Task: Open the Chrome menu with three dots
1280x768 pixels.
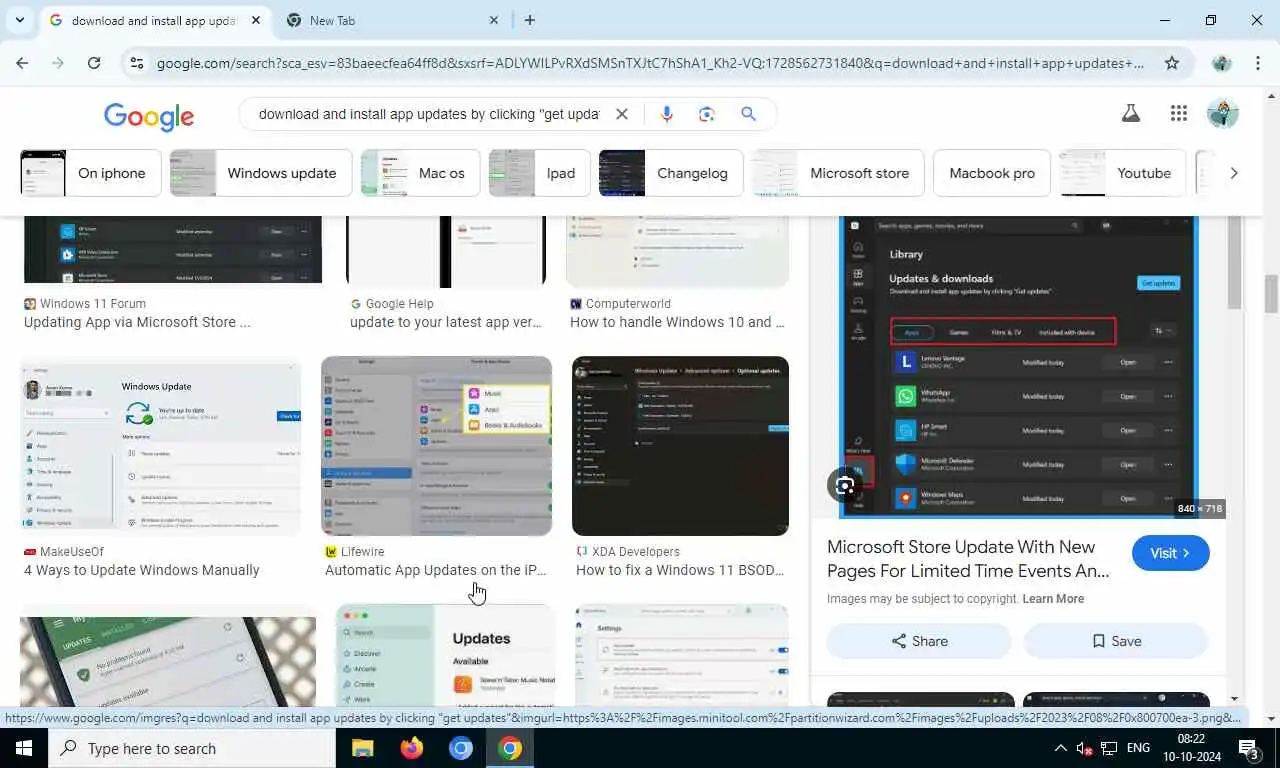Action: click(1257, 63)
